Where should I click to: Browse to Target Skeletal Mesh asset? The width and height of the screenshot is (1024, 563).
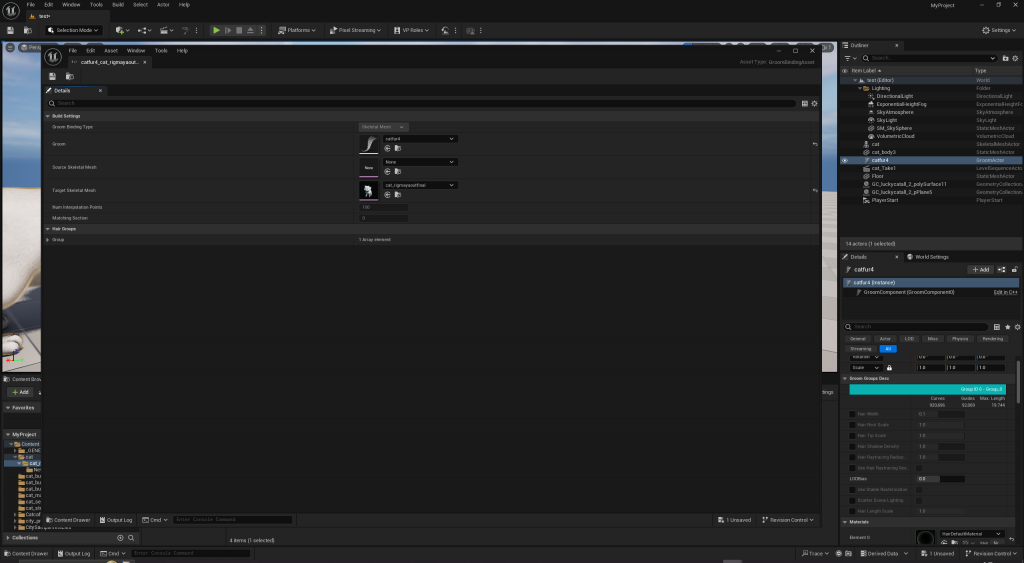[398, 195]
